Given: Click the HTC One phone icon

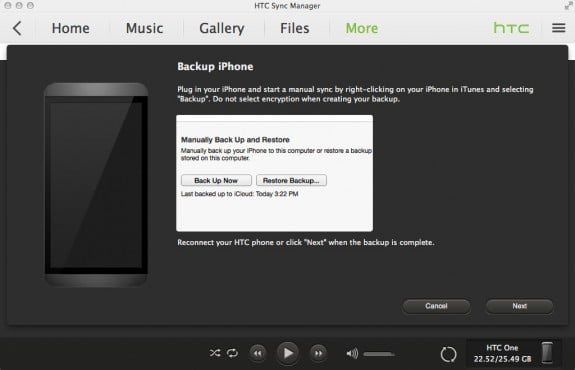Looking at the screenshot, I should pos(547,353).
